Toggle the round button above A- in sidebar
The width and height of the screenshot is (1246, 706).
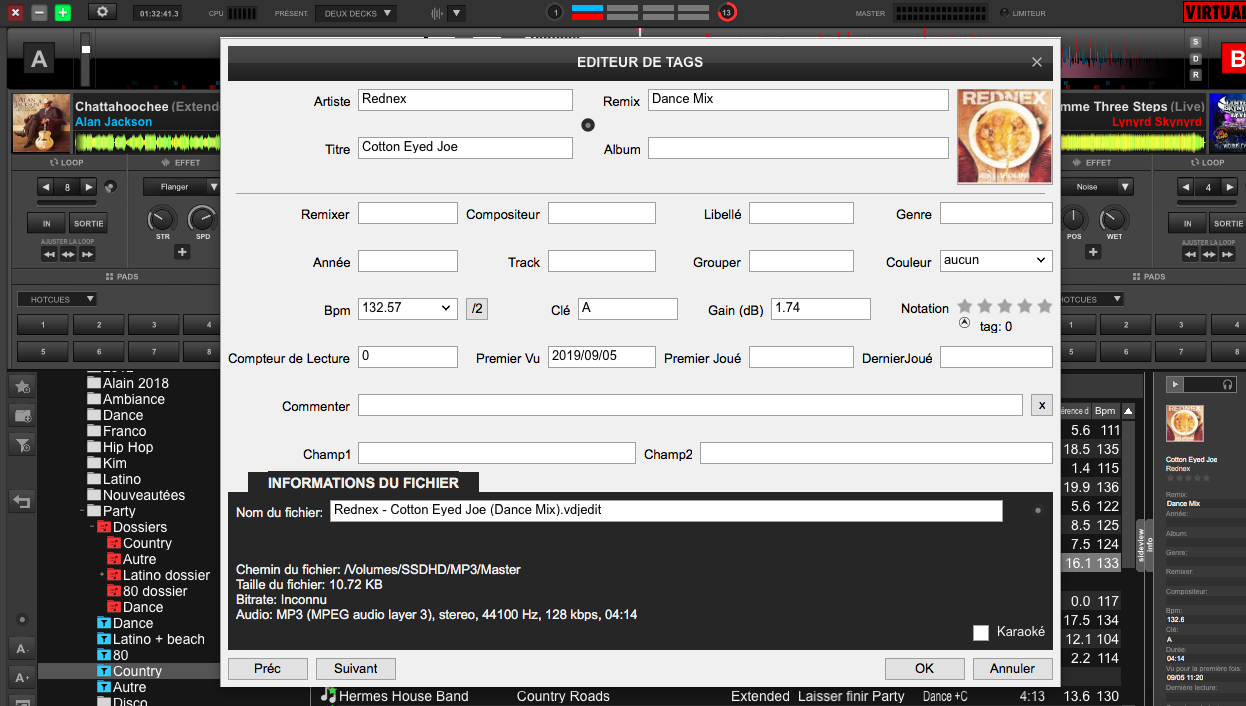(x=22, y=620)
